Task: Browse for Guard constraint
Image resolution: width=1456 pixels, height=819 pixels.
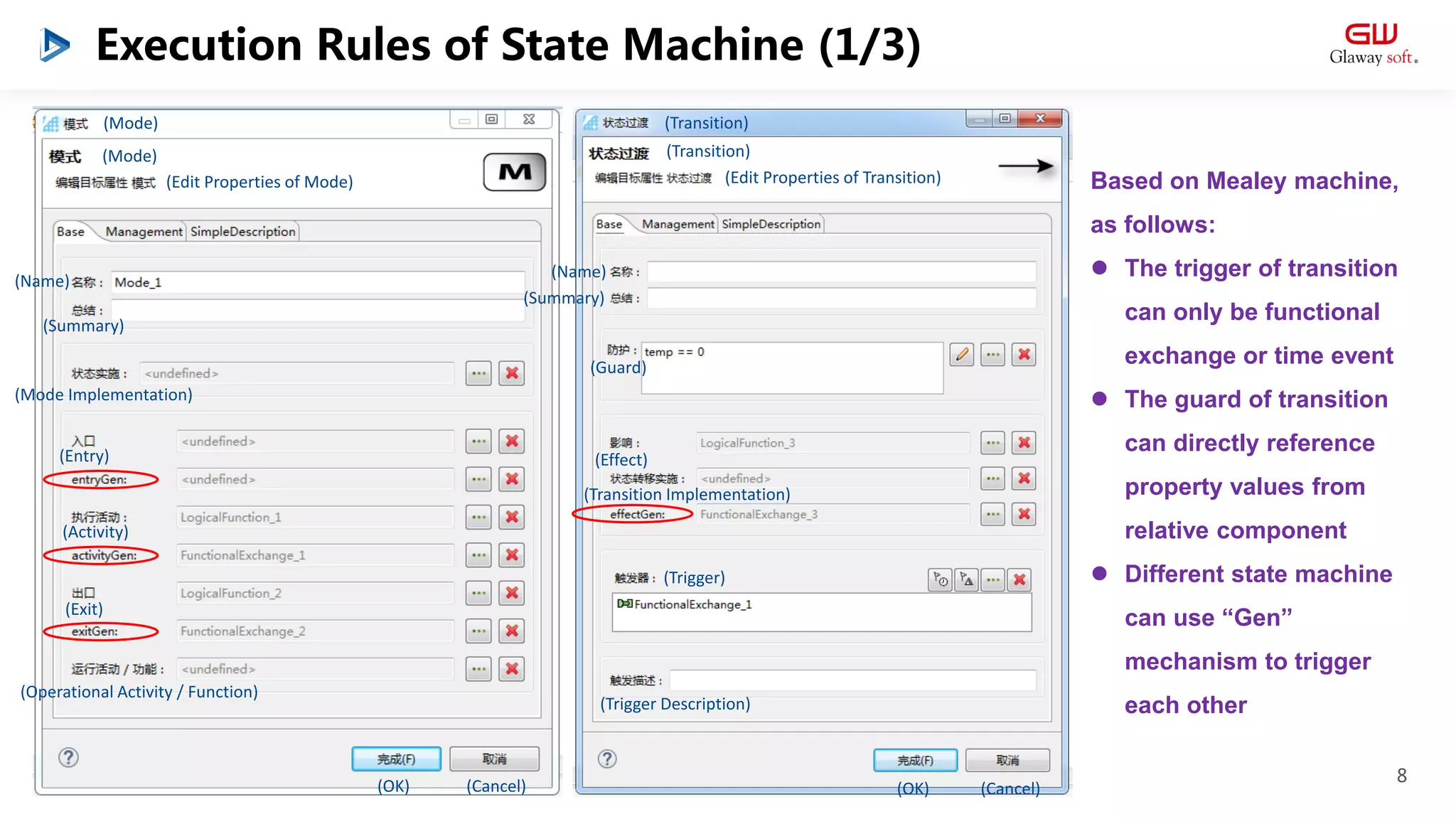Action: 993,354
